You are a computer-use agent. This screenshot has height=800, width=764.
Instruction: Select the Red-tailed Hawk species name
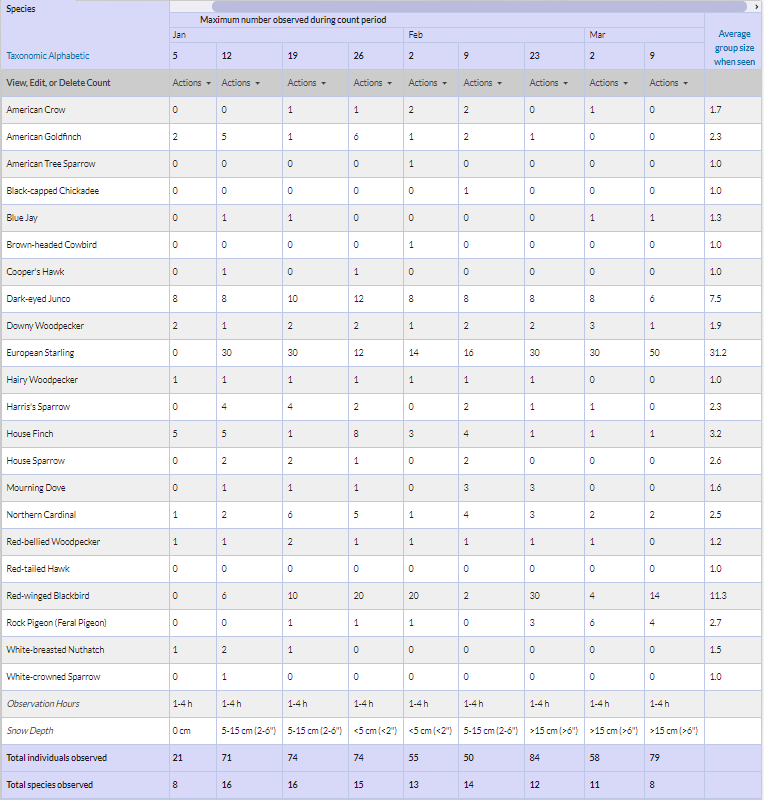(x=38, y=569)
